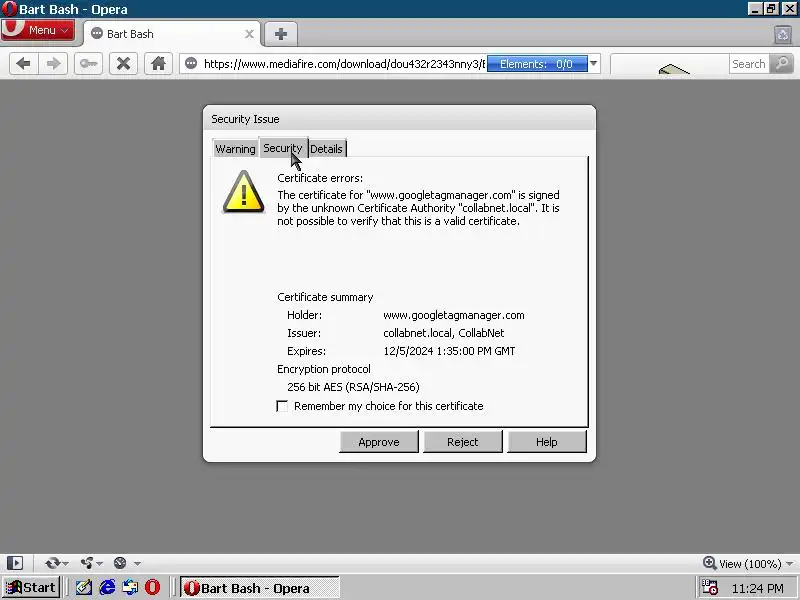Open the Opera Turbo icon in status bar
The height and width of the screenshot is (600, 800).
[x=120, y=563]
